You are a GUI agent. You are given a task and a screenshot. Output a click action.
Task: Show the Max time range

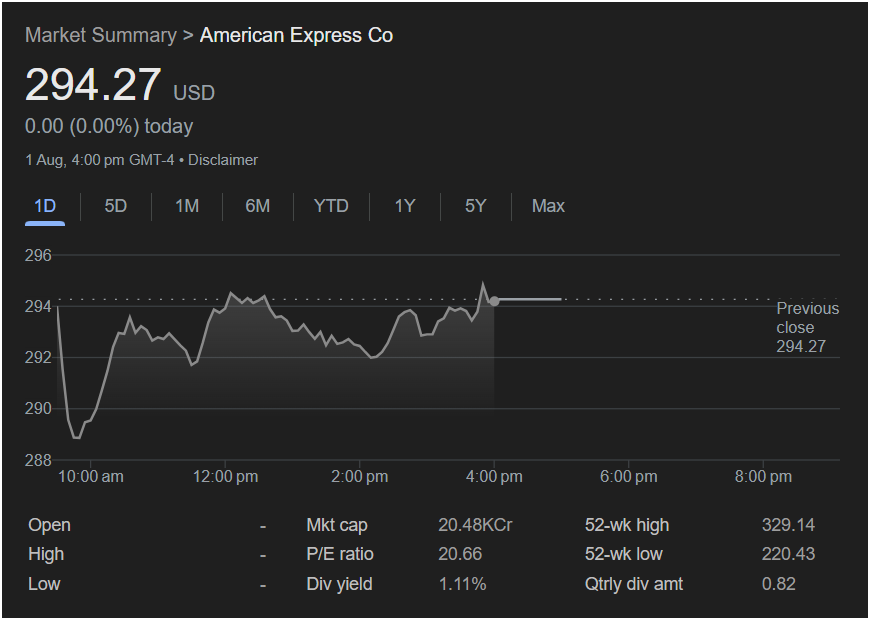click(x=548, y=206)
